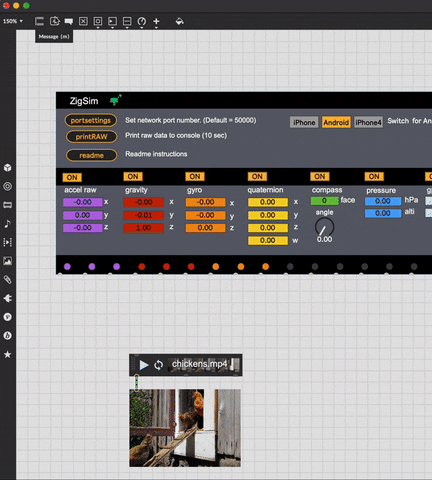Select the Comment tool in top toolbar
Screen dimensions: 432x480
69,21
